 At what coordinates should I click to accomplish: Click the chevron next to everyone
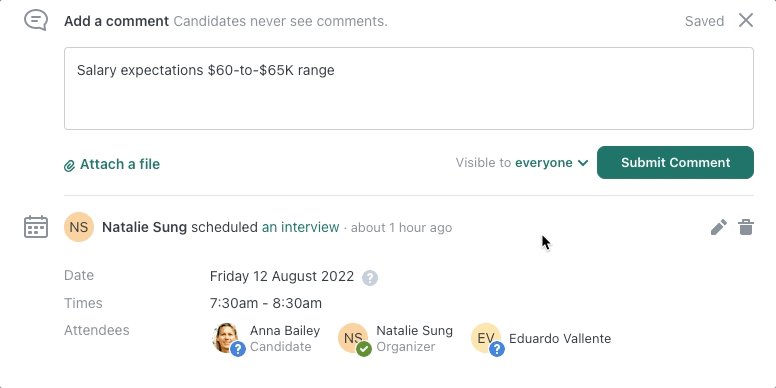582,163
